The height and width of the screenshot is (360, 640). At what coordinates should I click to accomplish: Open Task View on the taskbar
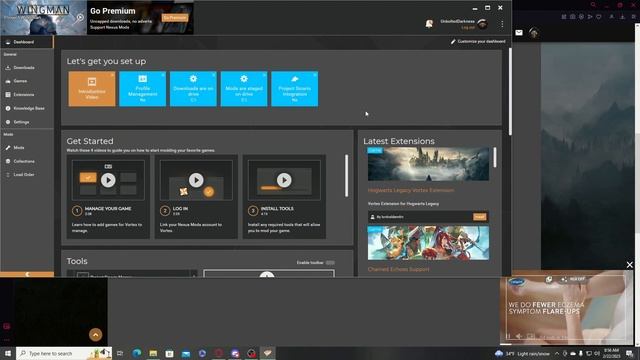(120, 353)
